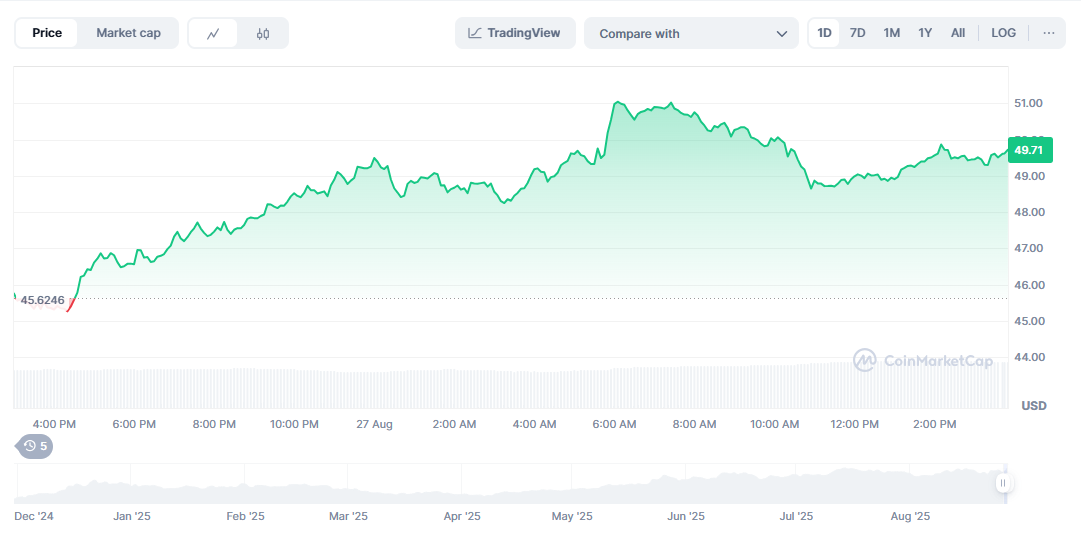Select the 7D time range
The image size is (1081, 535).
click(x=858, y=33)
